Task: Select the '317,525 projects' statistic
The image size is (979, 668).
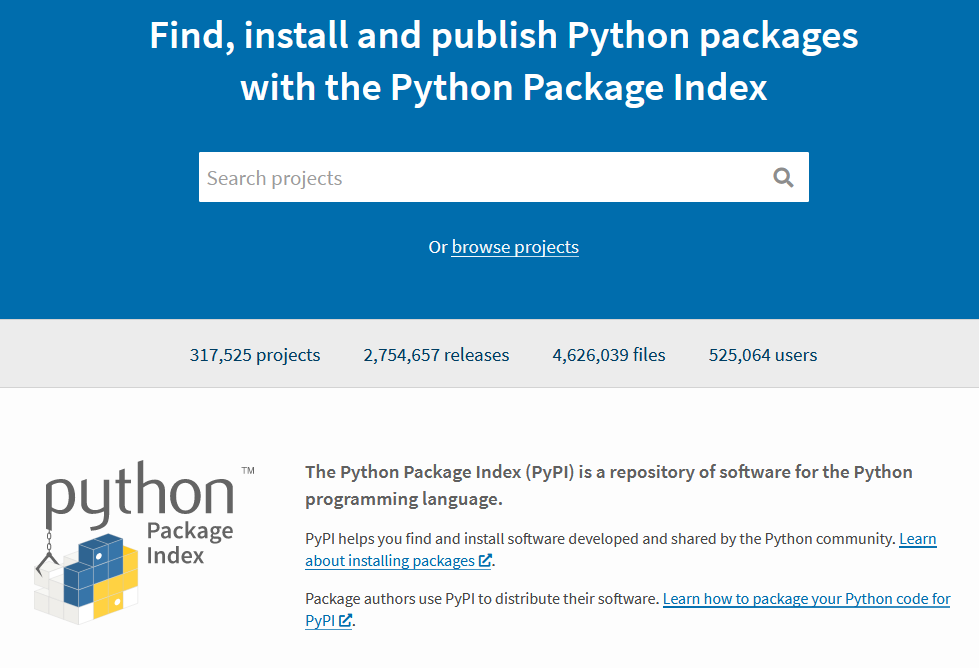Action: tap(255, 355)
